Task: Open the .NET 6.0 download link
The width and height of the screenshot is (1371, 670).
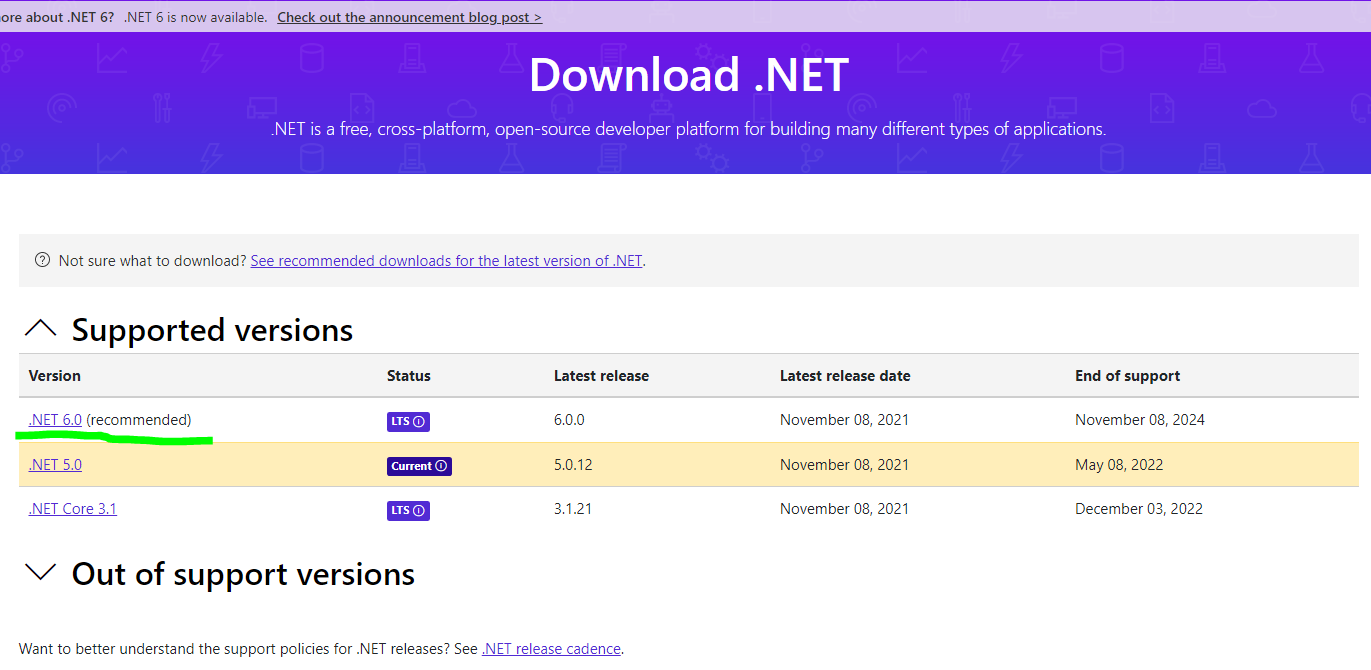Action: click(55, 419)
